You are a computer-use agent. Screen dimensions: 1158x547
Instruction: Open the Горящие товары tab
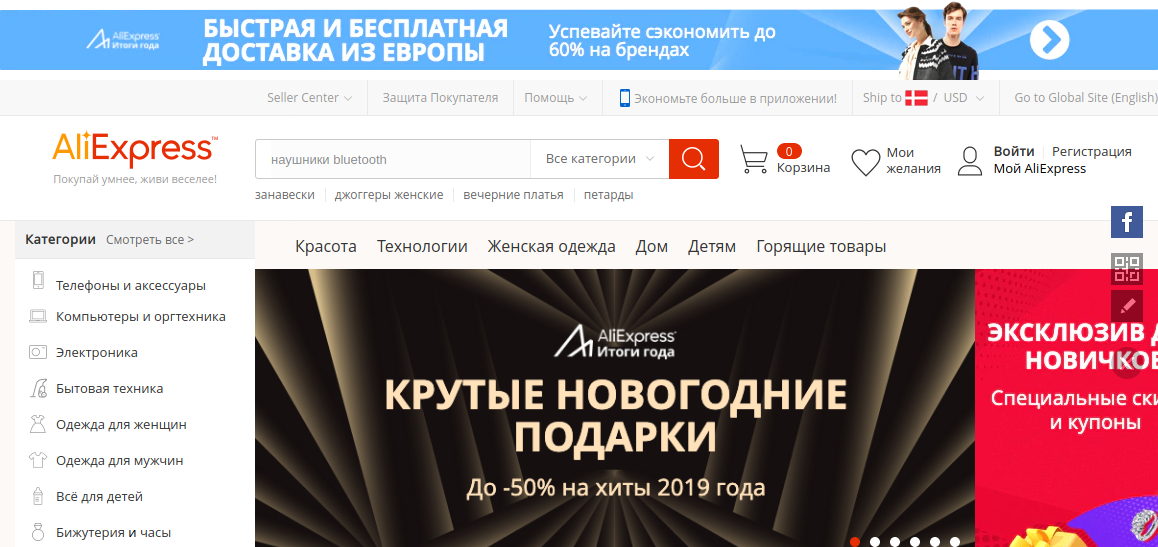pyautogui.click(x=821, y=247)
